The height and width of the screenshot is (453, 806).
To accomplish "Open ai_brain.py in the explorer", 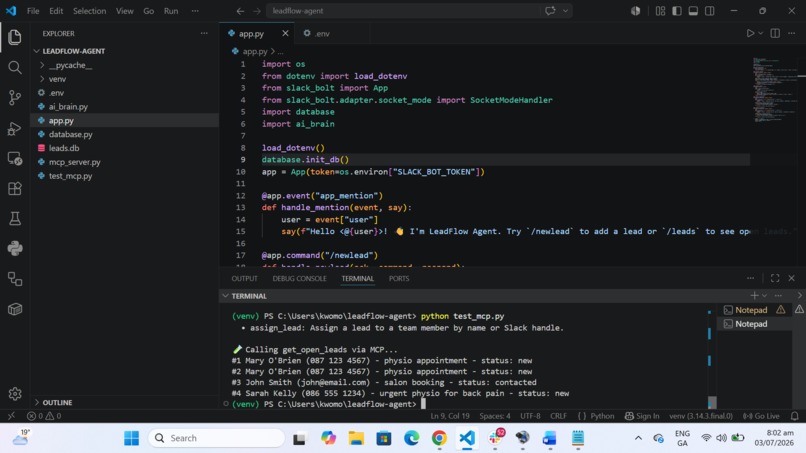I will click(68, 106).
